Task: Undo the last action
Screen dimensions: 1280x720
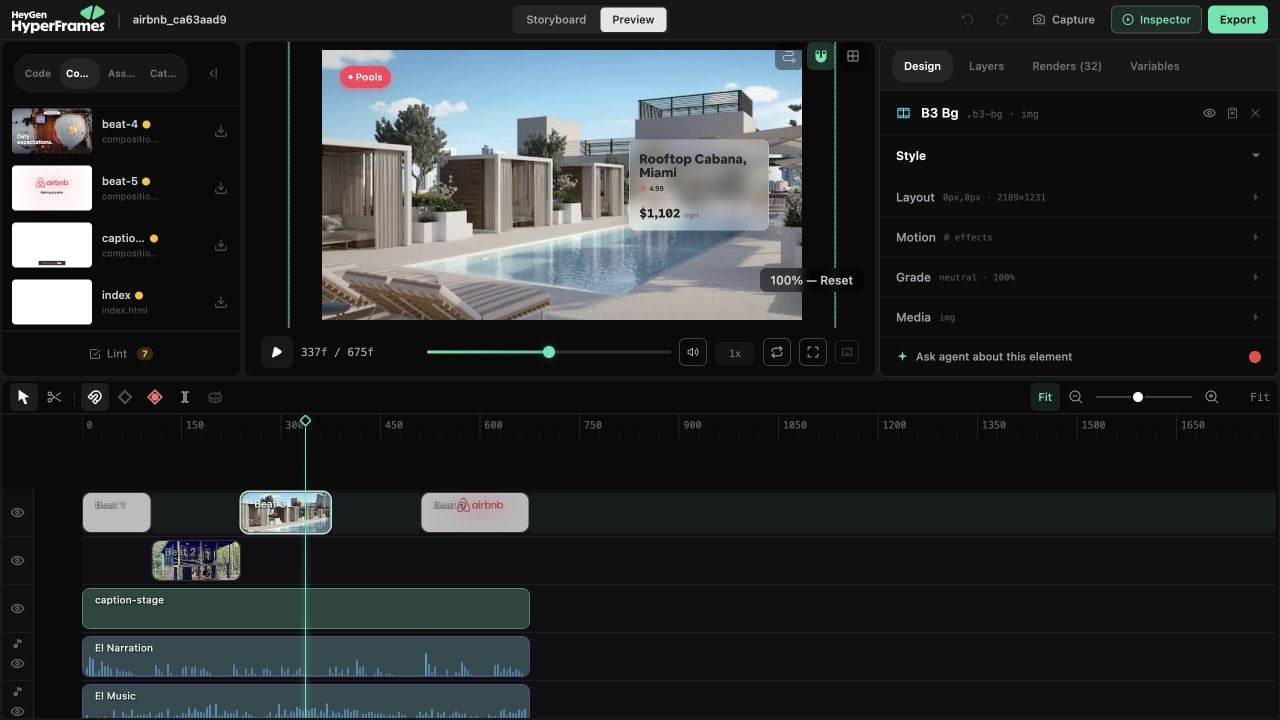Action: (x=967, y=19)
